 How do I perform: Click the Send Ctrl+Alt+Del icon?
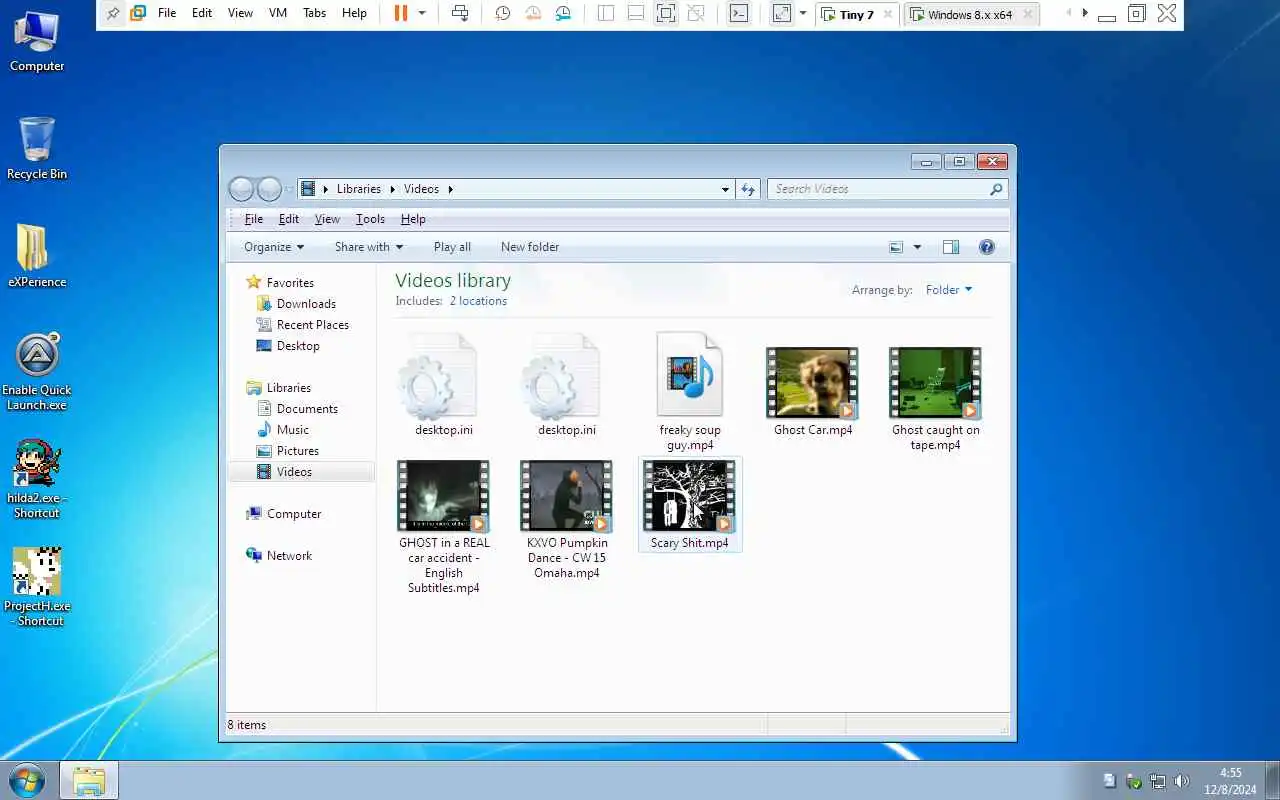coord(460,13)
